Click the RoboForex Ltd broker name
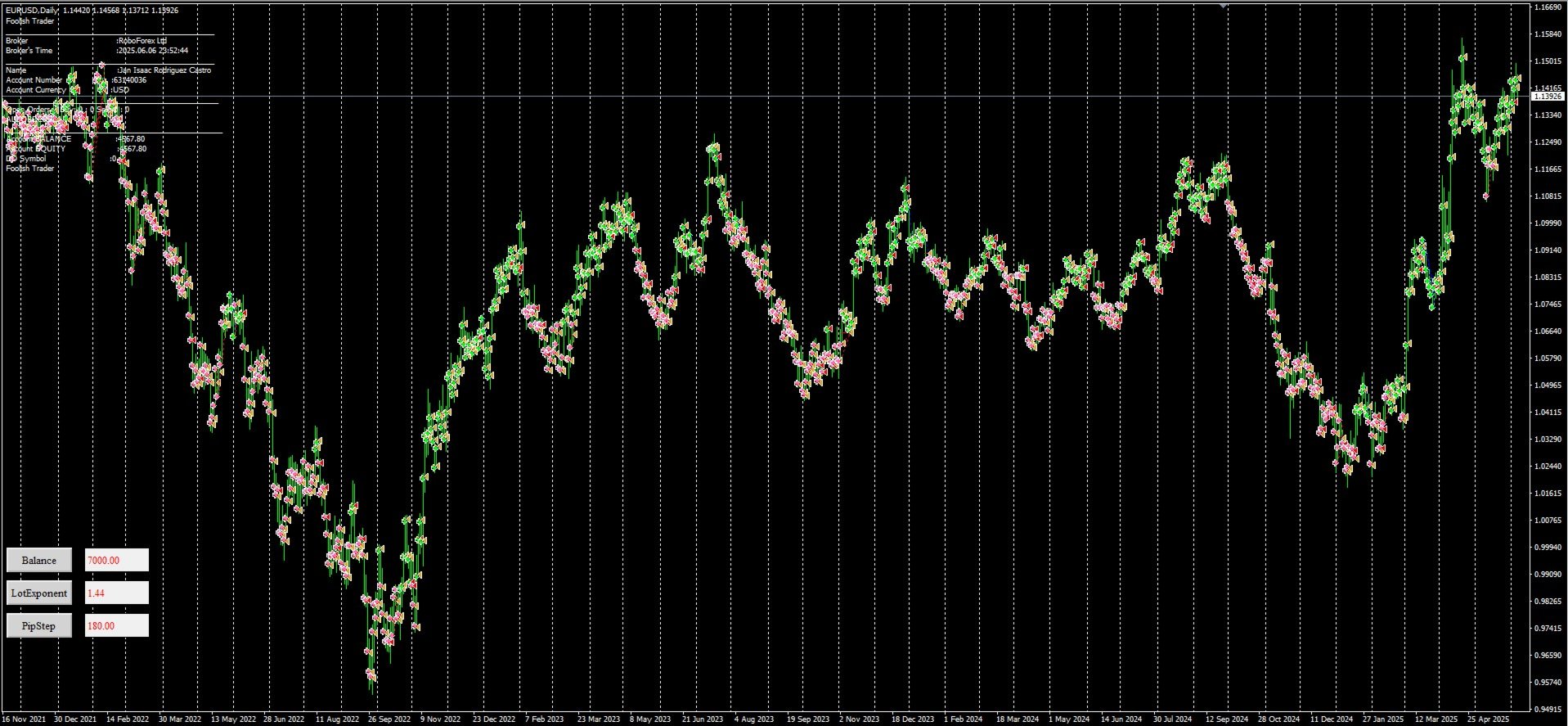The image size is (1568, 726). tap(142, 40)
